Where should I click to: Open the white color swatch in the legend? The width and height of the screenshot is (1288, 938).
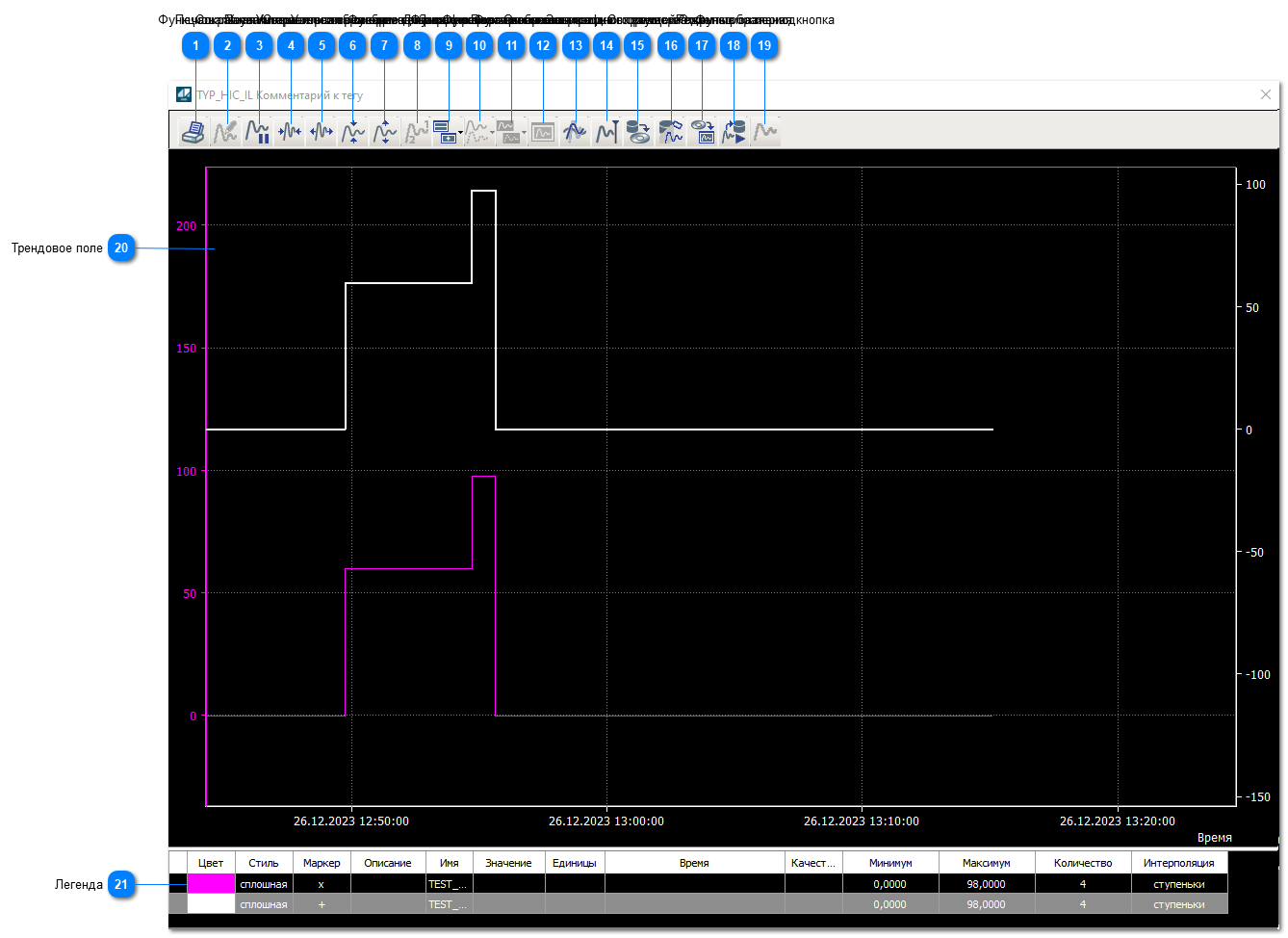pos(211,904)
